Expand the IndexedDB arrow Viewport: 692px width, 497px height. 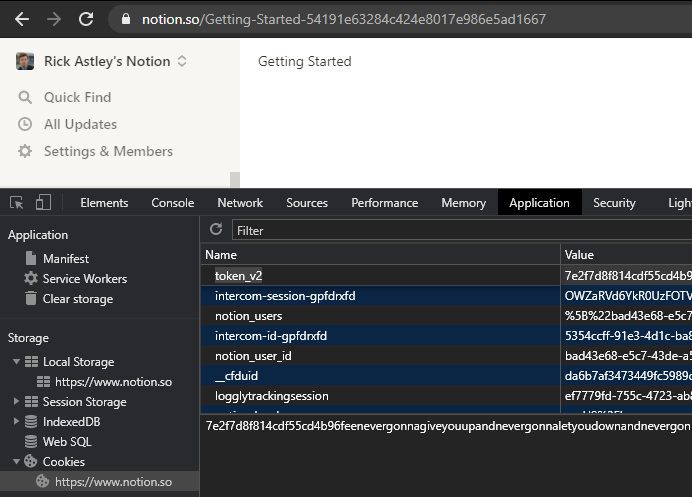[x=16, y=421]
